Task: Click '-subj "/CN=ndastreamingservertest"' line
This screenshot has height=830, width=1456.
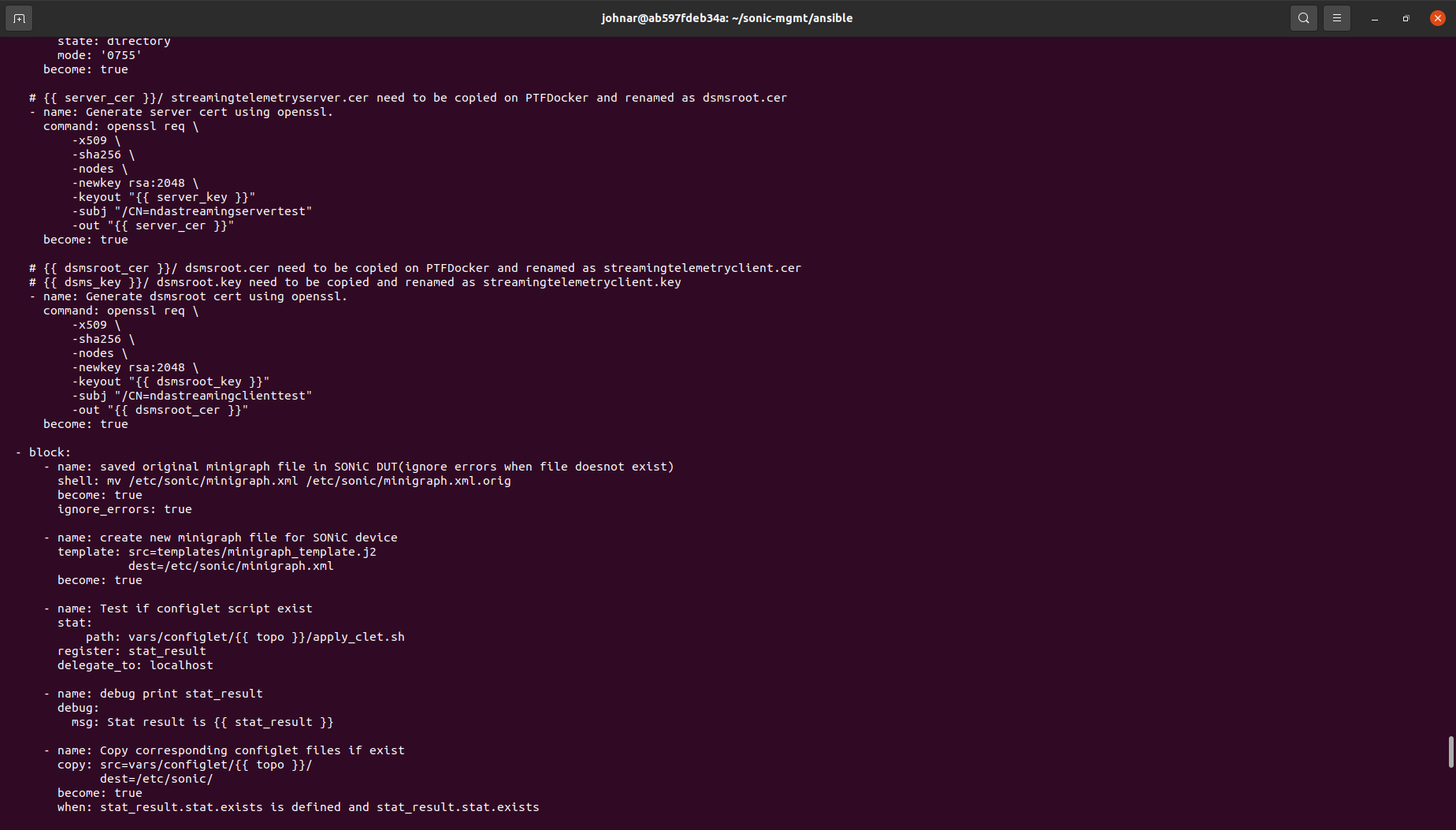Action: click(192, 211)
